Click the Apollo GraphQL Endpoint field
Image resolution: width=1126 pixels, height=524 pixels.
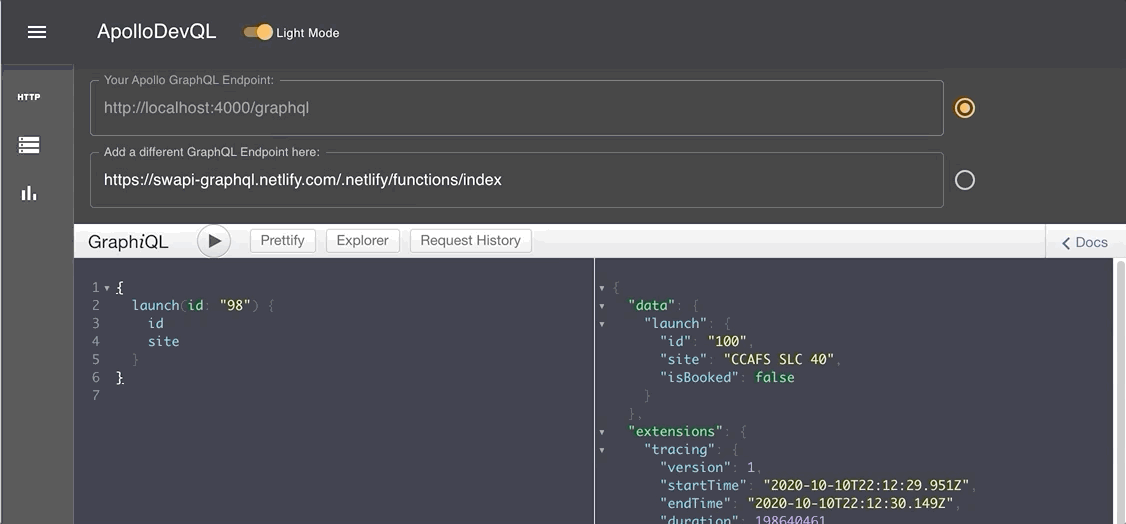(x=516, y=108)
